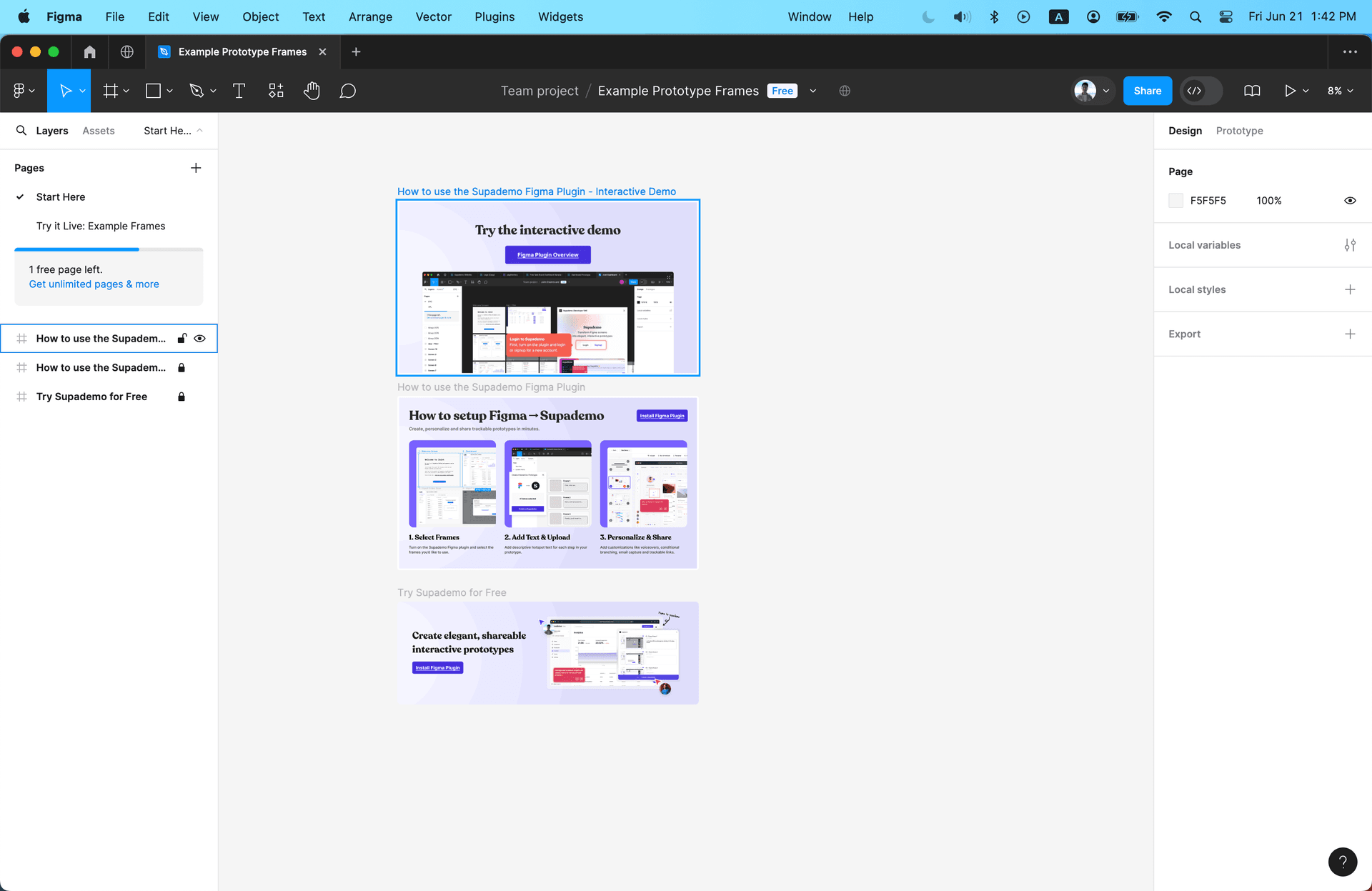Open Local variables settings icon
Viewport: 1372px width, 891px height.
tap(1350, 245)
